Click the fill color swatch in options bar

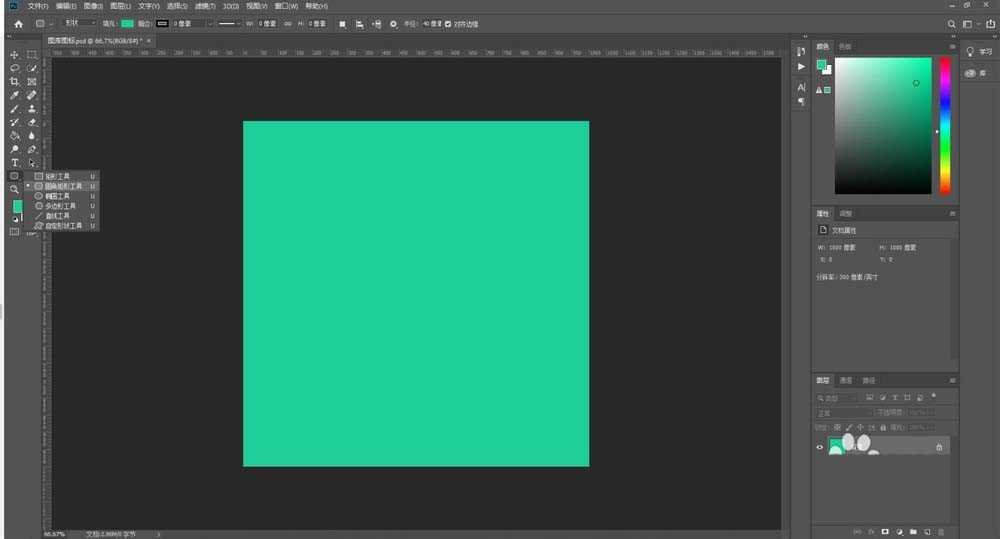pyautogui.click(x=127, y=23)
